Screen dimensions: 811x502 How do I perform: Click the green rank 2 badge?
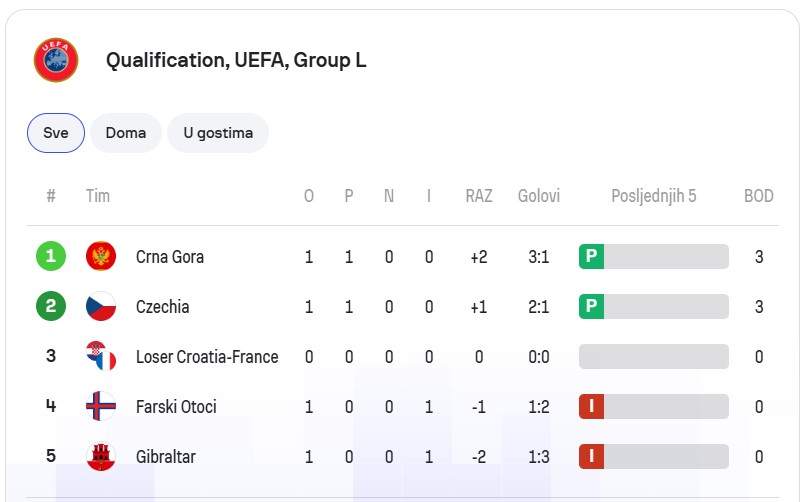(x=51, y=306)
